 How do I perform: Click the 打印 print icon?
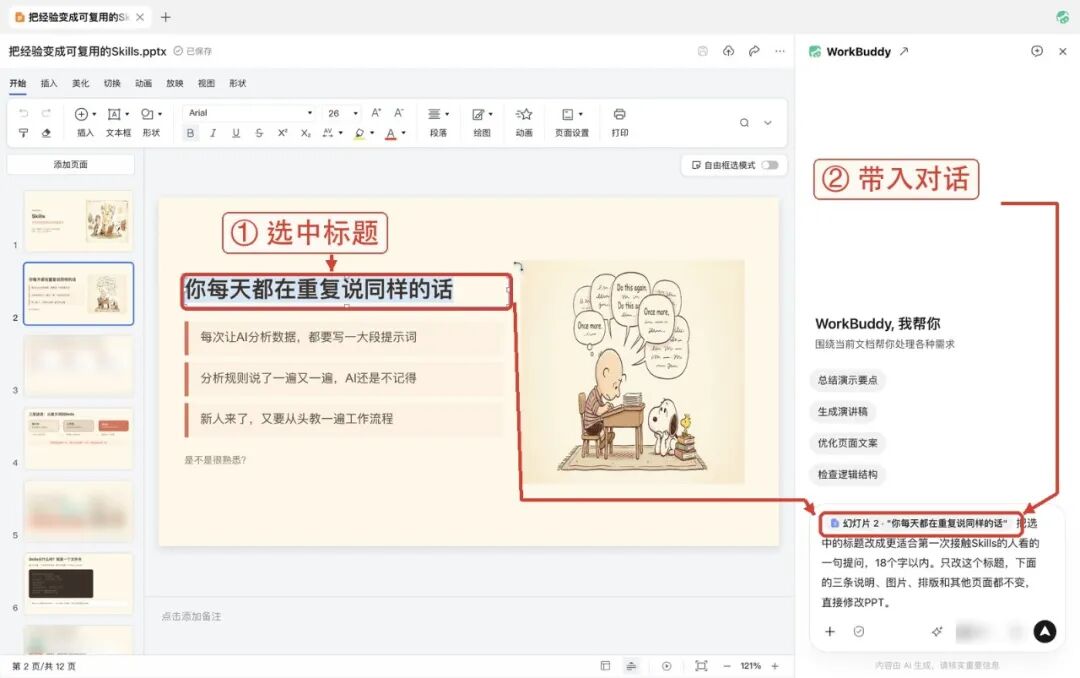click(619, 114)
